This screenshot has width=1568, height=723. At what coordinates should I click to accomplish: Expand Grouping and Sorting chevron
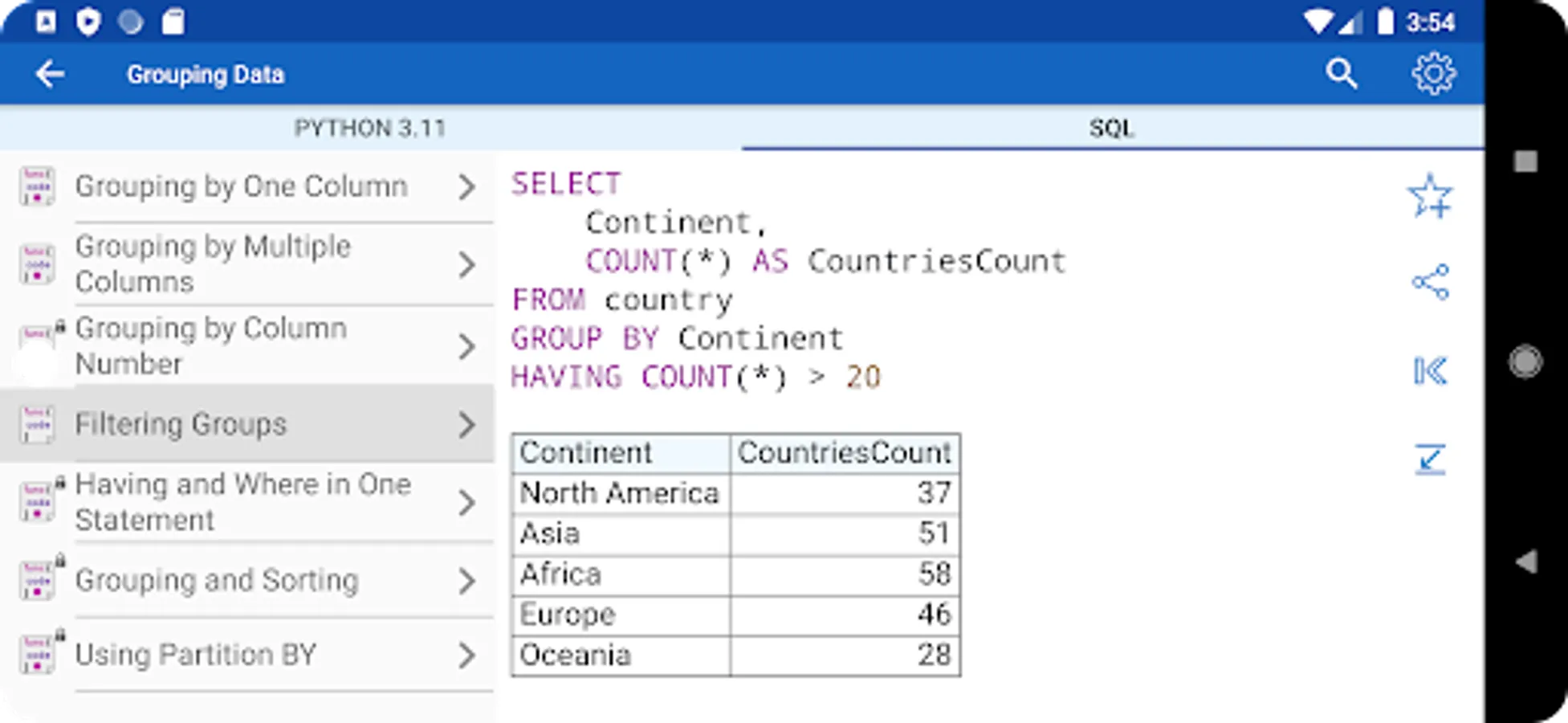[466, 581]
